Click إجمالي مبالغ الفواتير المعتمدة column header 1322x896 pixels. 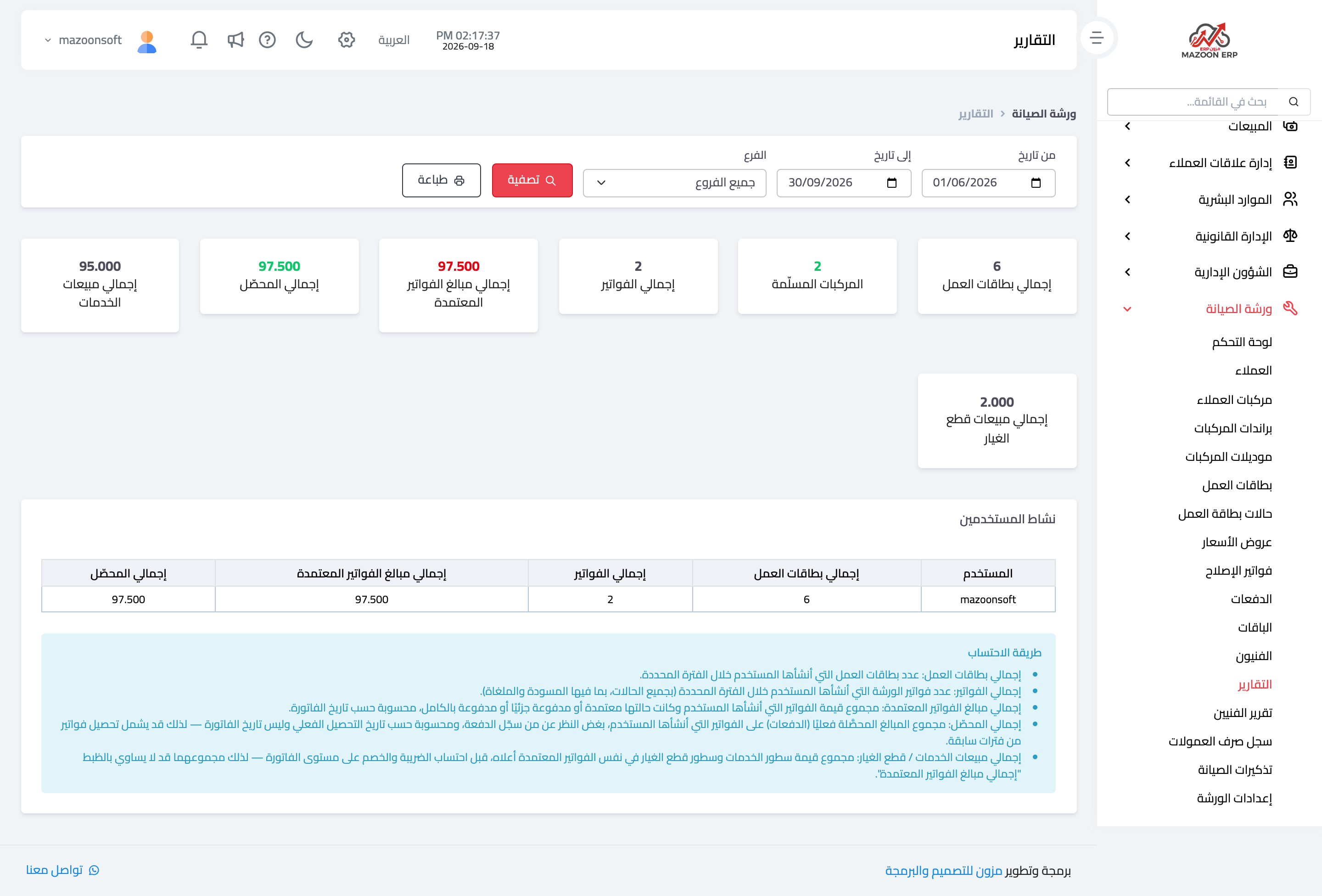(371, 573)
